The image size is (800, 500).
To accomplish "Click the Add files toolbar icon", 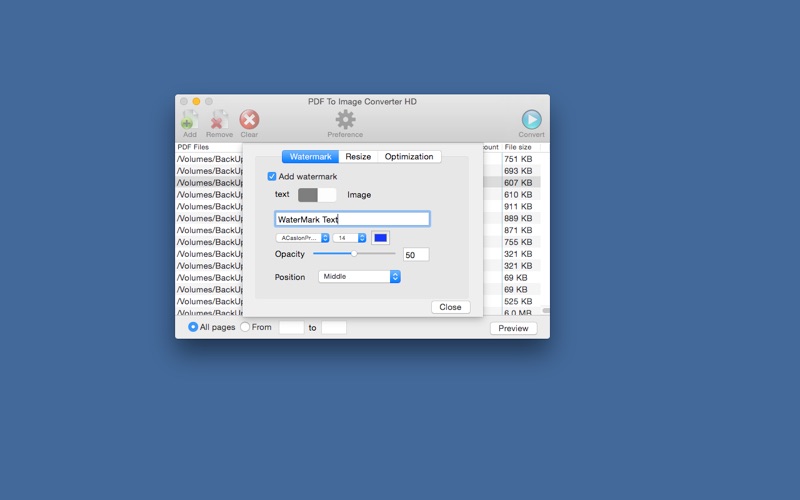I will (x=189, y=121).
